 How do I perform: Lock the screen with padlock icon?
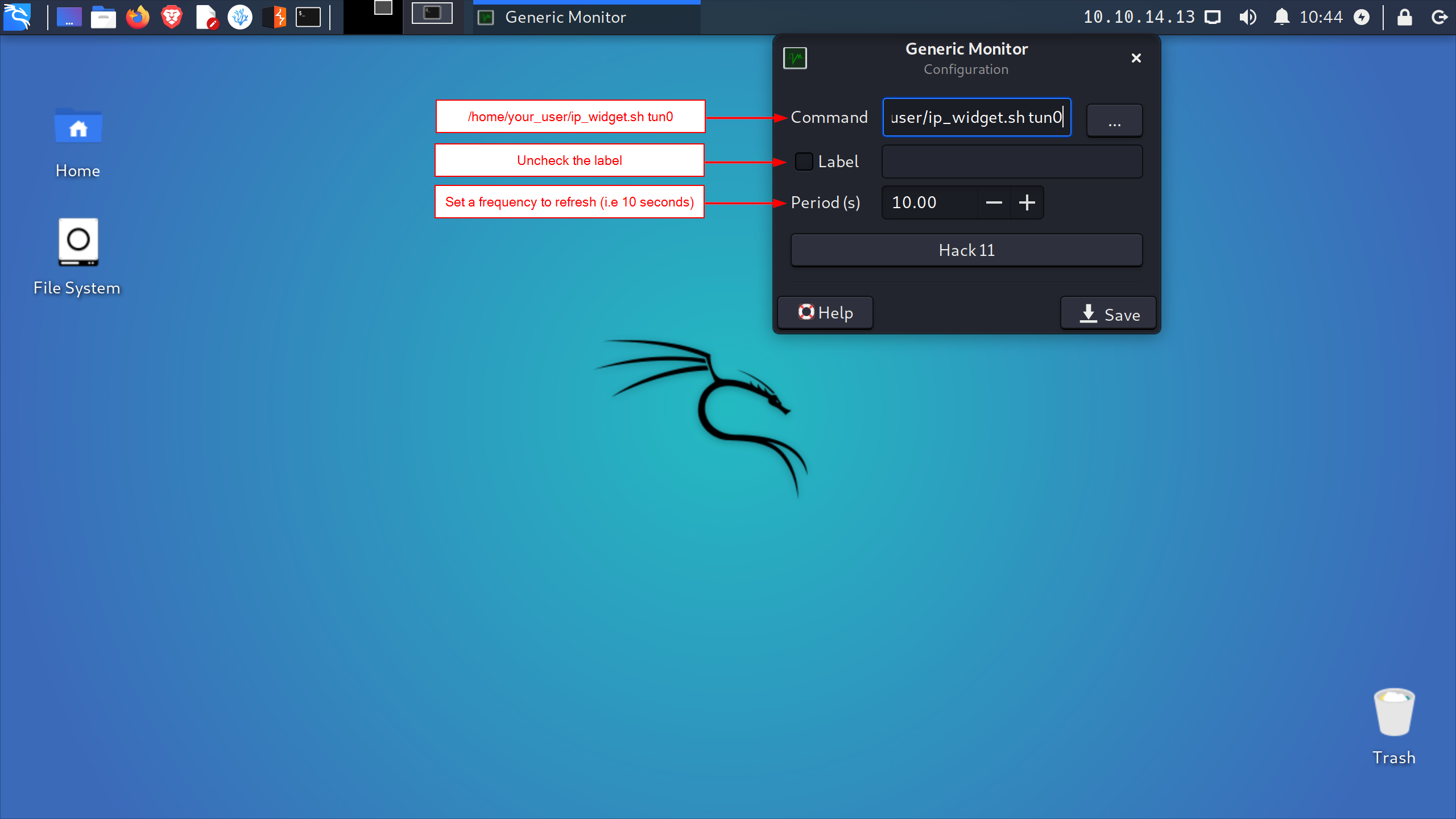(x=1405, y=17)
